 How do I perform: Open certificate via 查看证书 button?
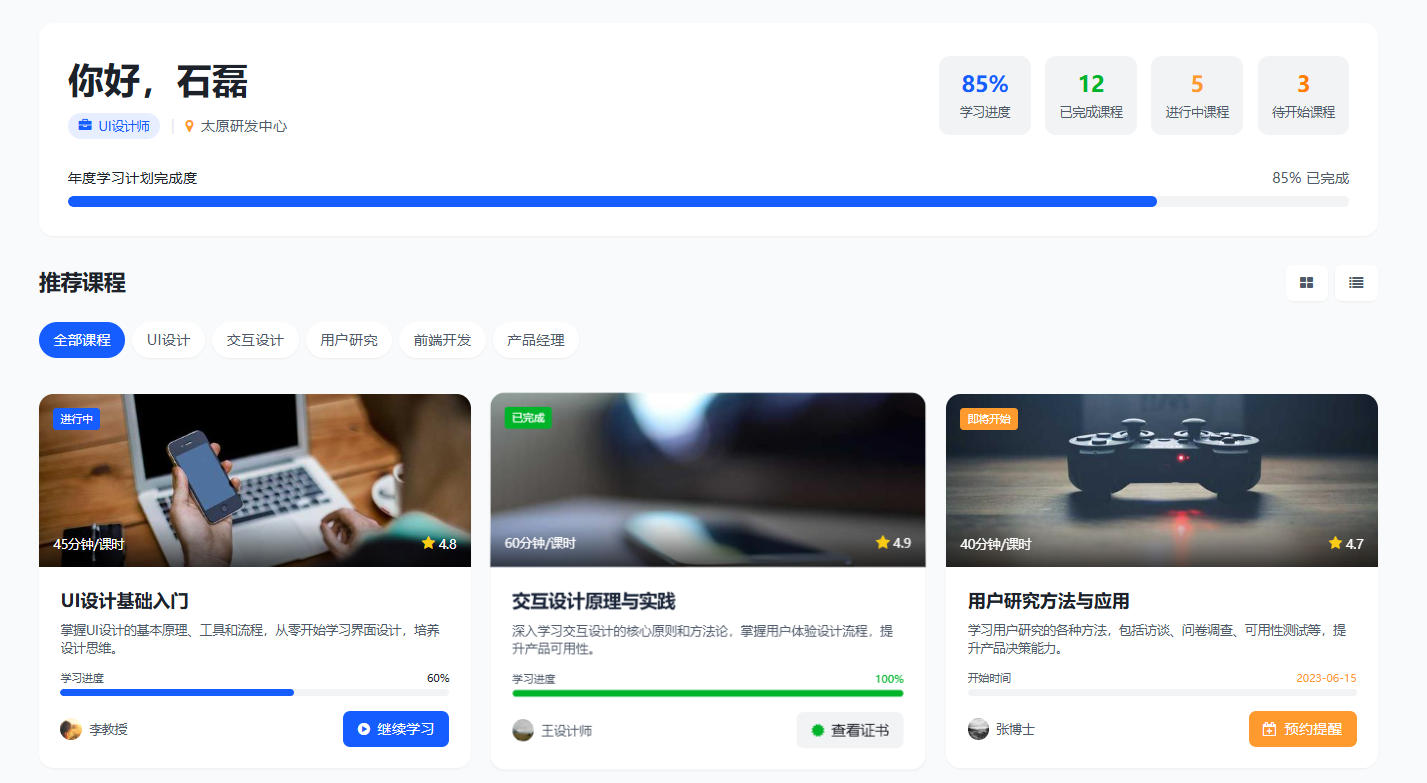pyautogui.click(x=850, y=730)
